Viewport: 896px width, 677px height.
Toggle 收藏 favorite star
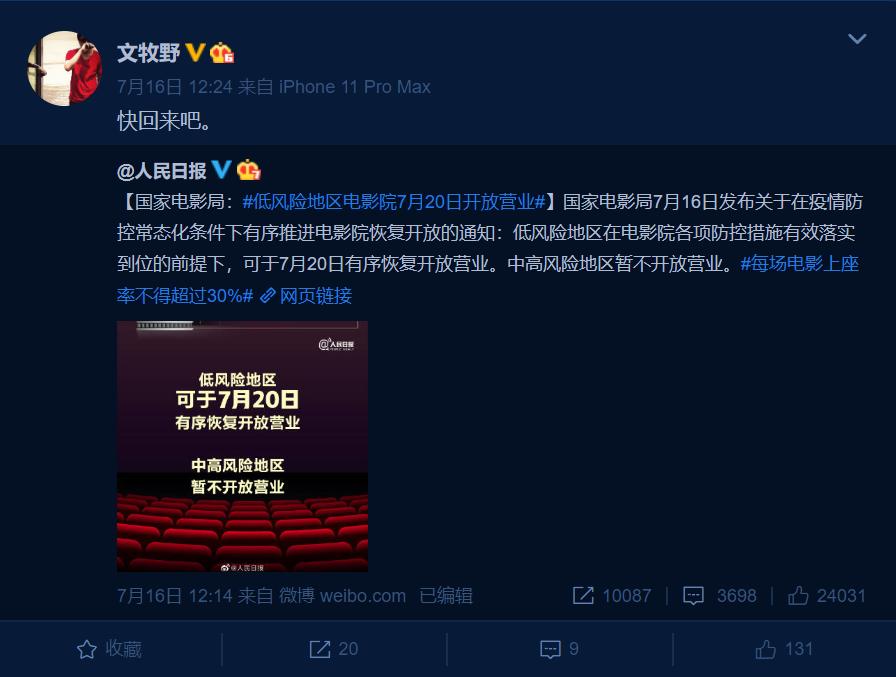coord(110,649)
